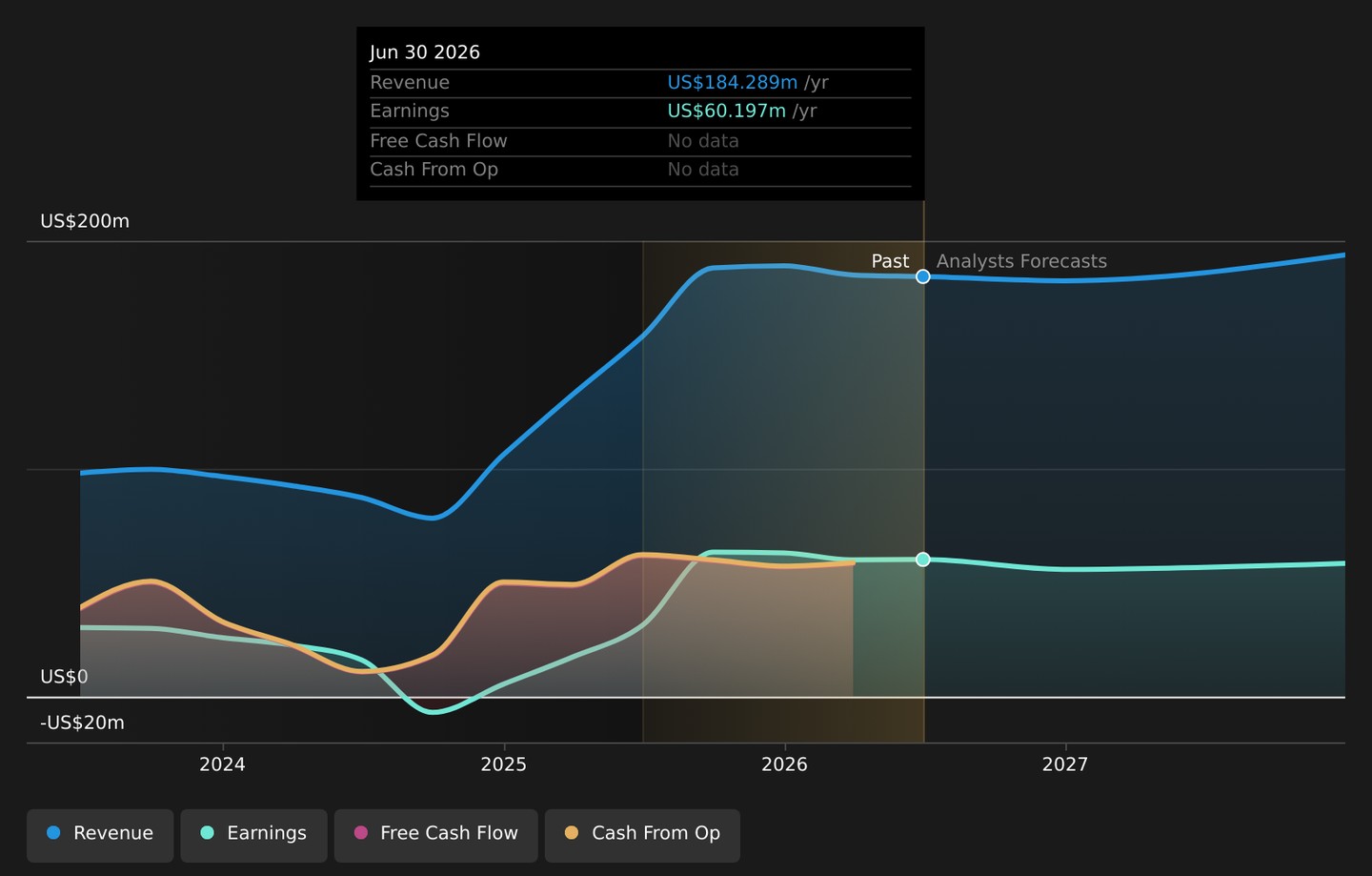Toggle the Cash From Op legend button
Image resolution: width=1372 pixels, height=876 pixels.
pyautogui.click(x=642, y=835)
